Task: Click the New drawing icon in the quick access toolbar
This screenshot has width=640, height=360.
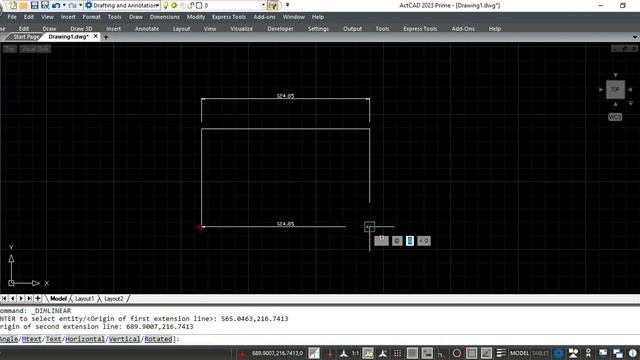Action: tap(13, 5)
